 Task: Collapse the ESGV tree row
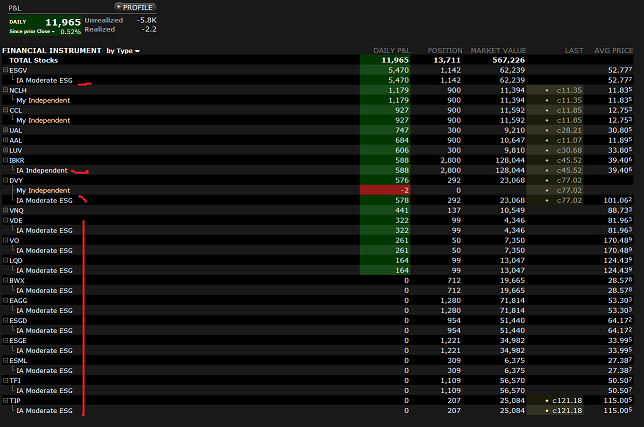[5, 70]
